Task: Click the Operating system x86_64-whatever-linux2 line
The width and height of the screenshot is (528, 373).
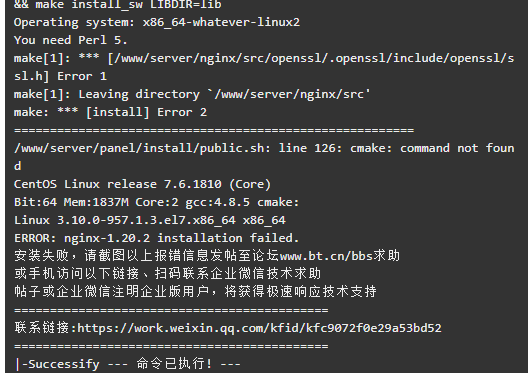Action: click(x=157, y=23)
